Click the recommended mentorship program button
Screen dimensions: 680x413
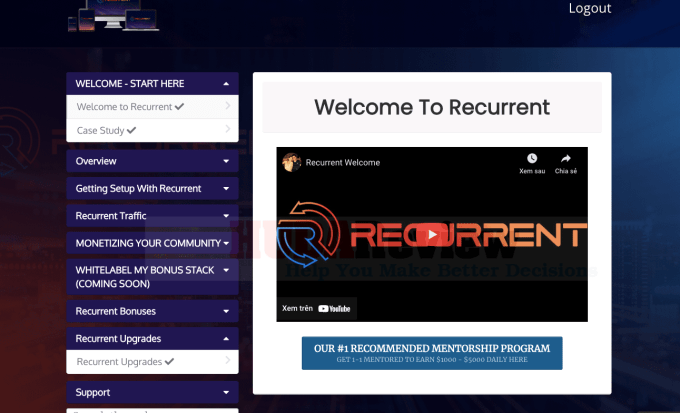coord(432,353)
